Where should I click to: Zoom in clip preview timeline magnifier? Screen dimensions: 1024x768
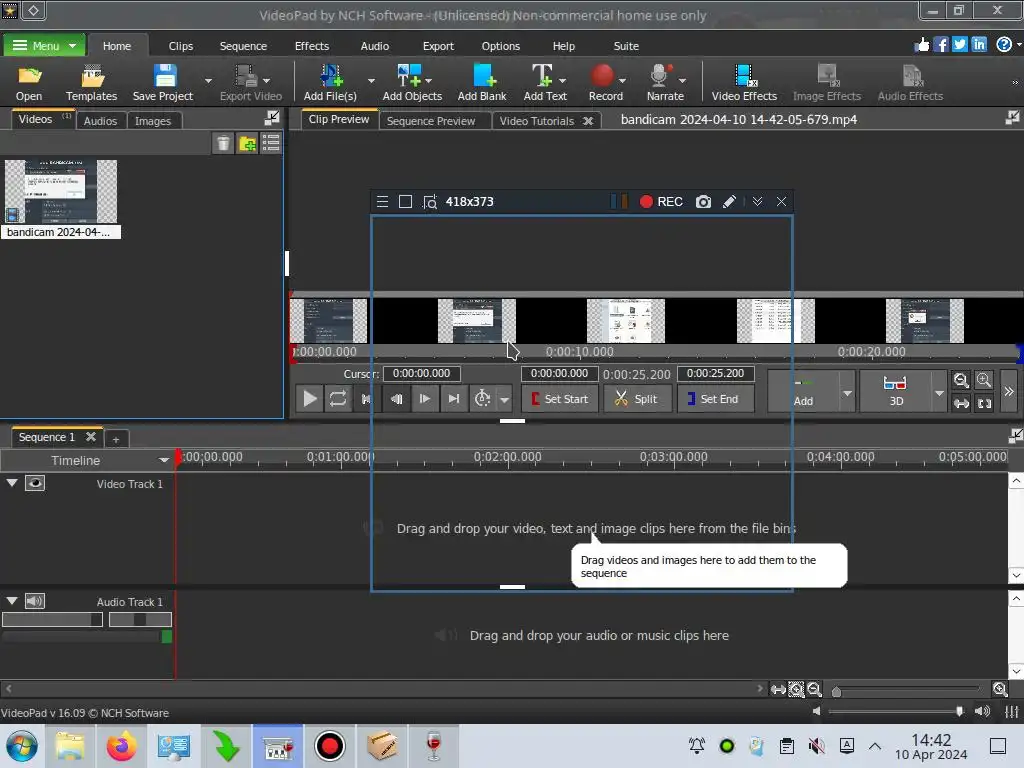984,381
